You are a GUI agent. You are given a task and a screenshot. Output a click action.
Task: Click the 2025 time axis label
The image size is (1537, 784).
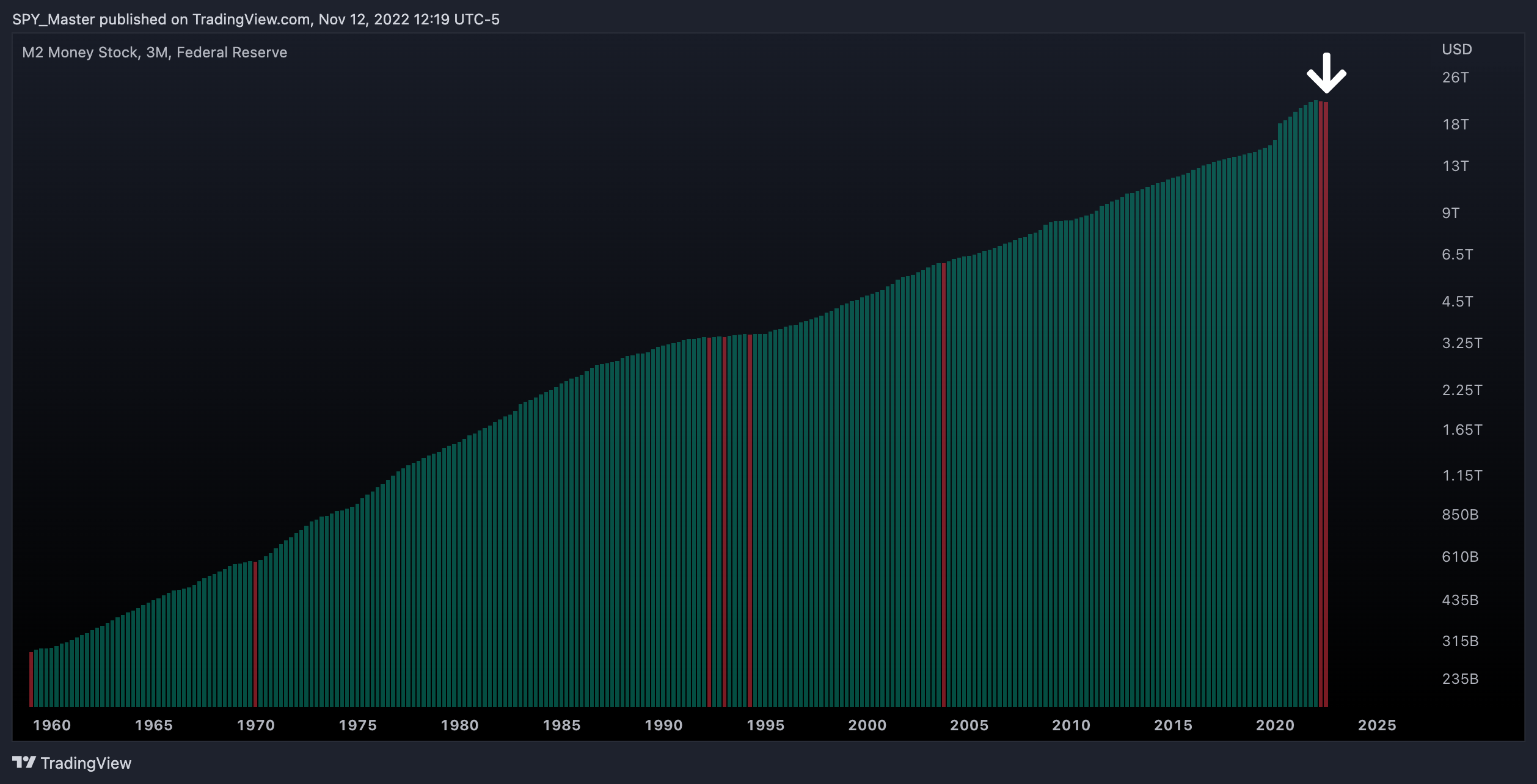1377,725
